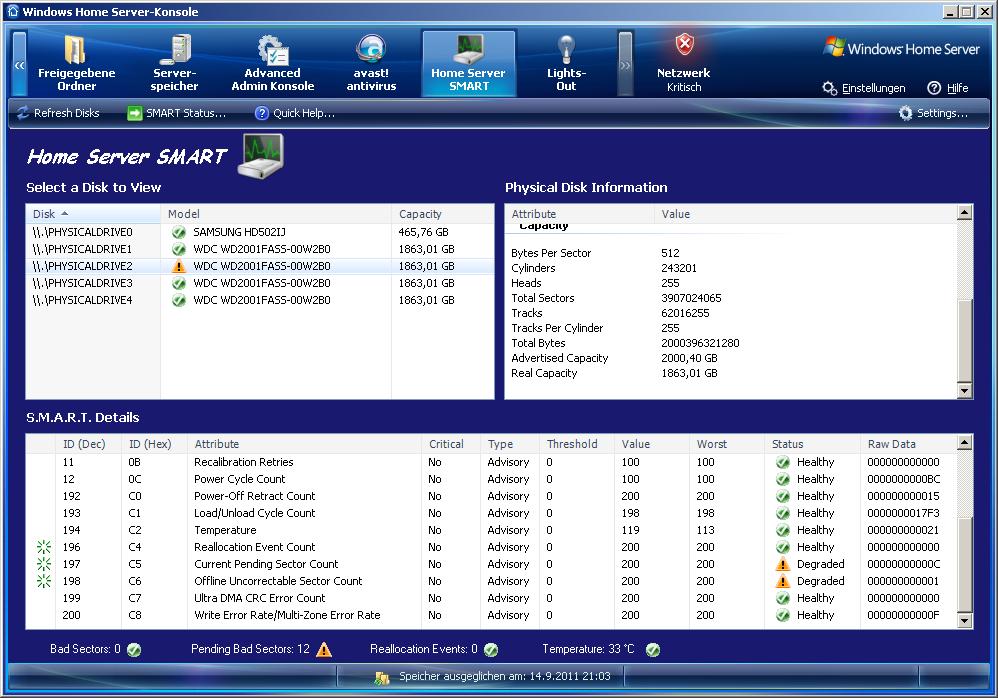Click Healthy icon for Temperature row

click(783, 530)
